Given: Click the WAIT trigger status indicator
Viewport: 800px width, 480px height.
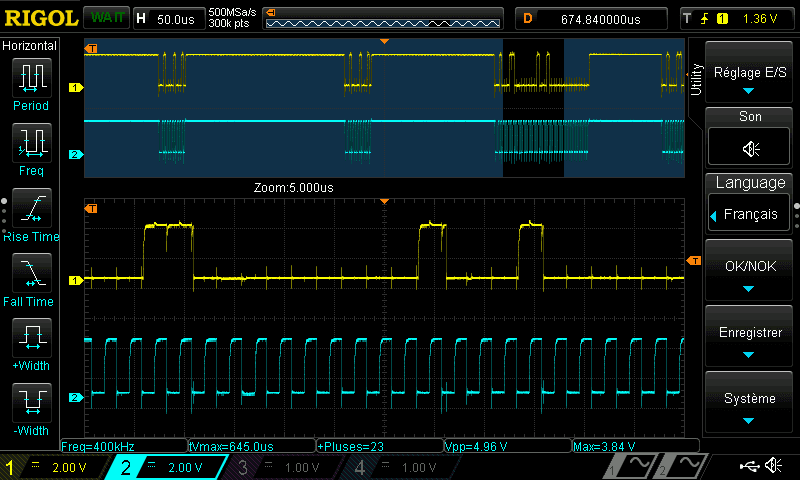Looking at the screenshot, I should coord(107,18).
